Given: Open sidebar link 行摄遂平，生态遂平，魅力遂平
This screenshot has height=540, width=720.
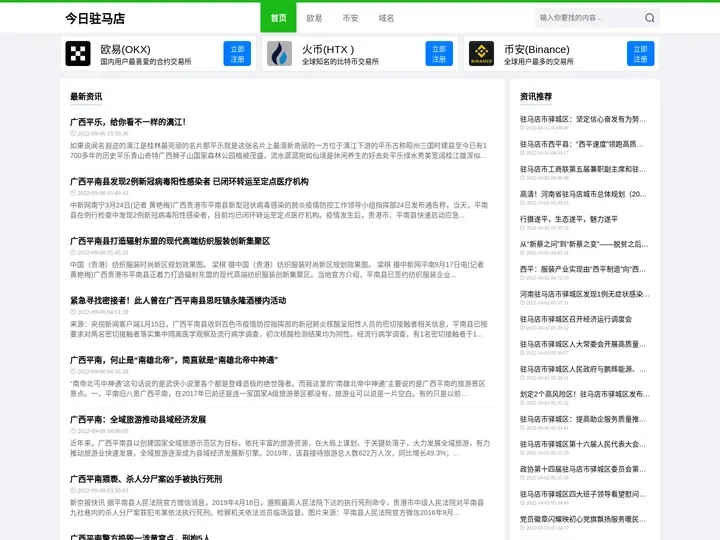Looking at the screenshot, I should [x=569, y=219].
